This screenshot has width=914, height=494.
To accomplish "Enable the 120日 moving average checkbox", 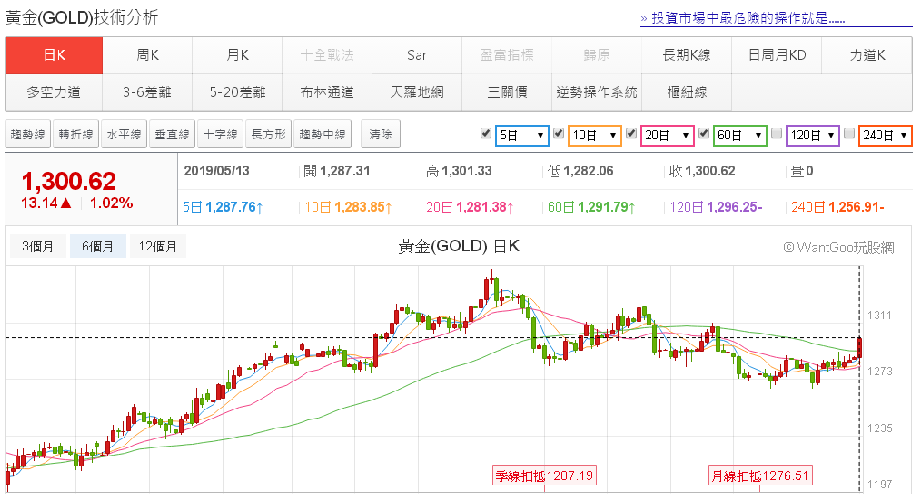I will click(777, 133).
